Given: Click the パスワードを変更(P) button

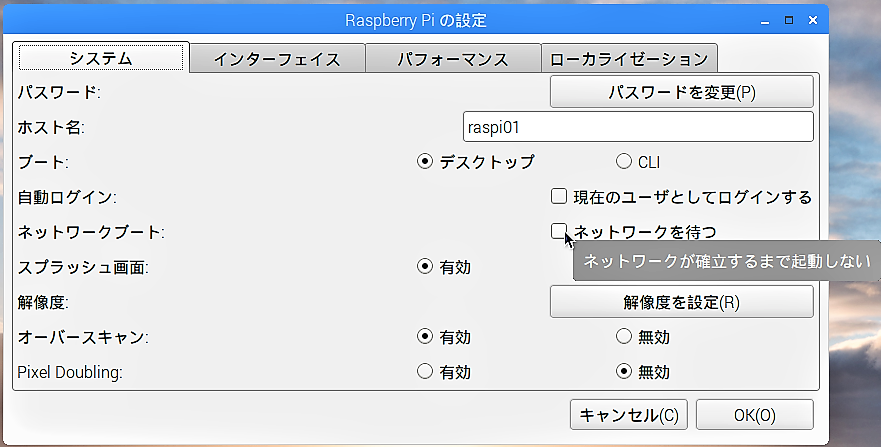Looking at the screenshot, I should (682, 92).
